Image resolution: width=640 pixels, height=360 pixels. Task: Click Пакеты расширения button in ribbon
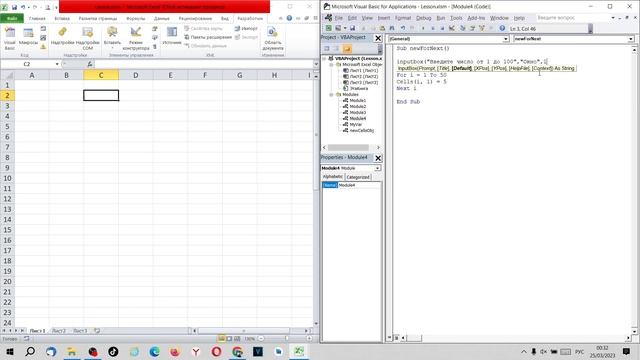pyautogui.click(x=208, y=37)
